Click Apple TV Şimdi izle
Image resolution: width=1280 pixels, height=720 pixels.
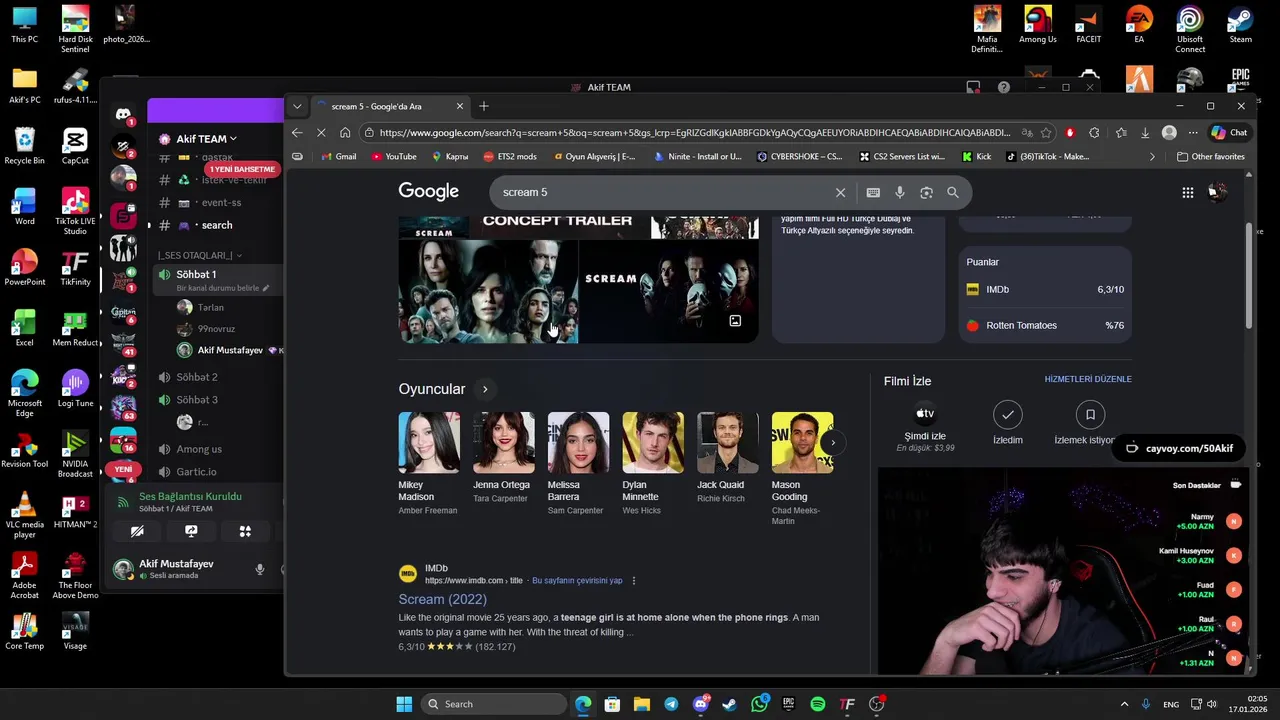[x=925, y=428]
